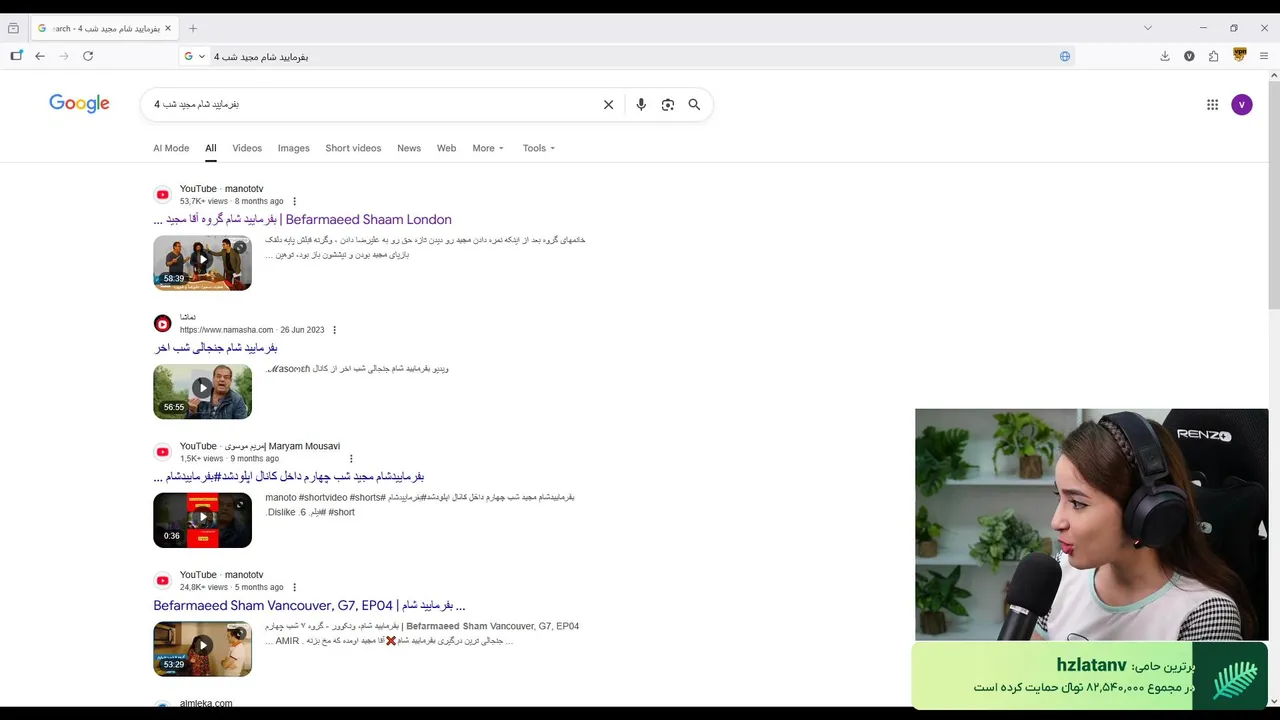
Task: Switch to Web results tab
Action: pyautogui.click(x=446, y=148)
